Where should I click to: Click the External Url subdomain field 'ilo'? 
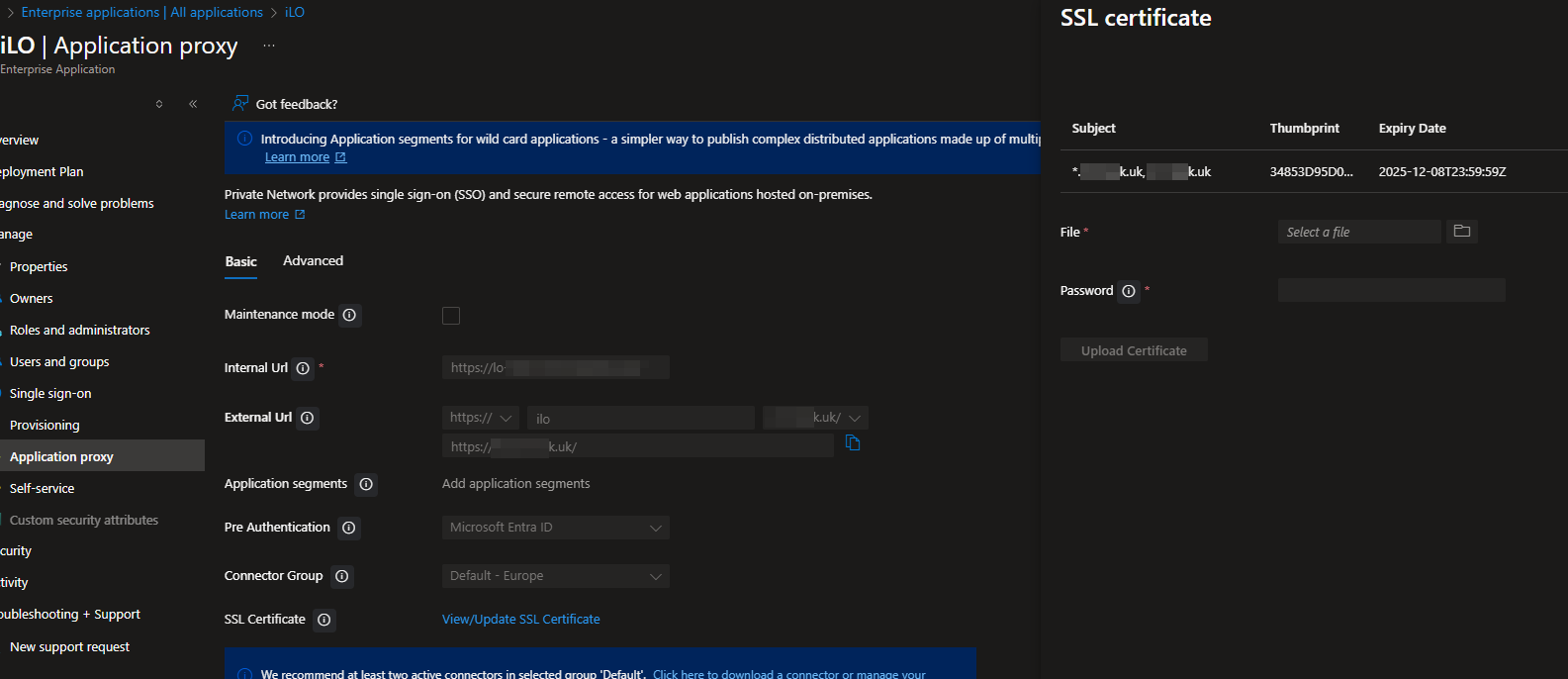(641, 418)
